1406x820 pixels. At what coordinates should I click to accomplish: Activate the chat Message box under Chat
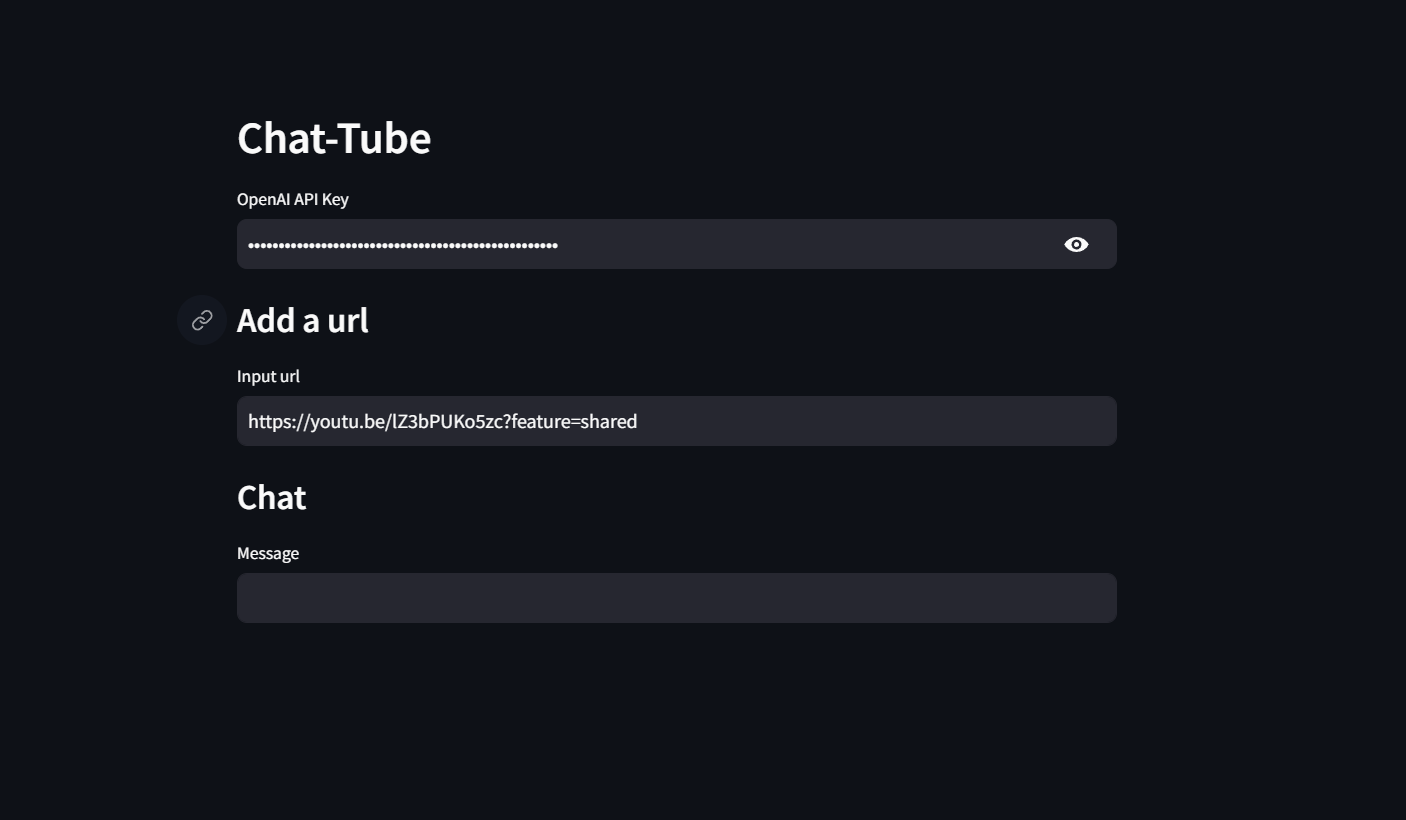click(677, 598)
